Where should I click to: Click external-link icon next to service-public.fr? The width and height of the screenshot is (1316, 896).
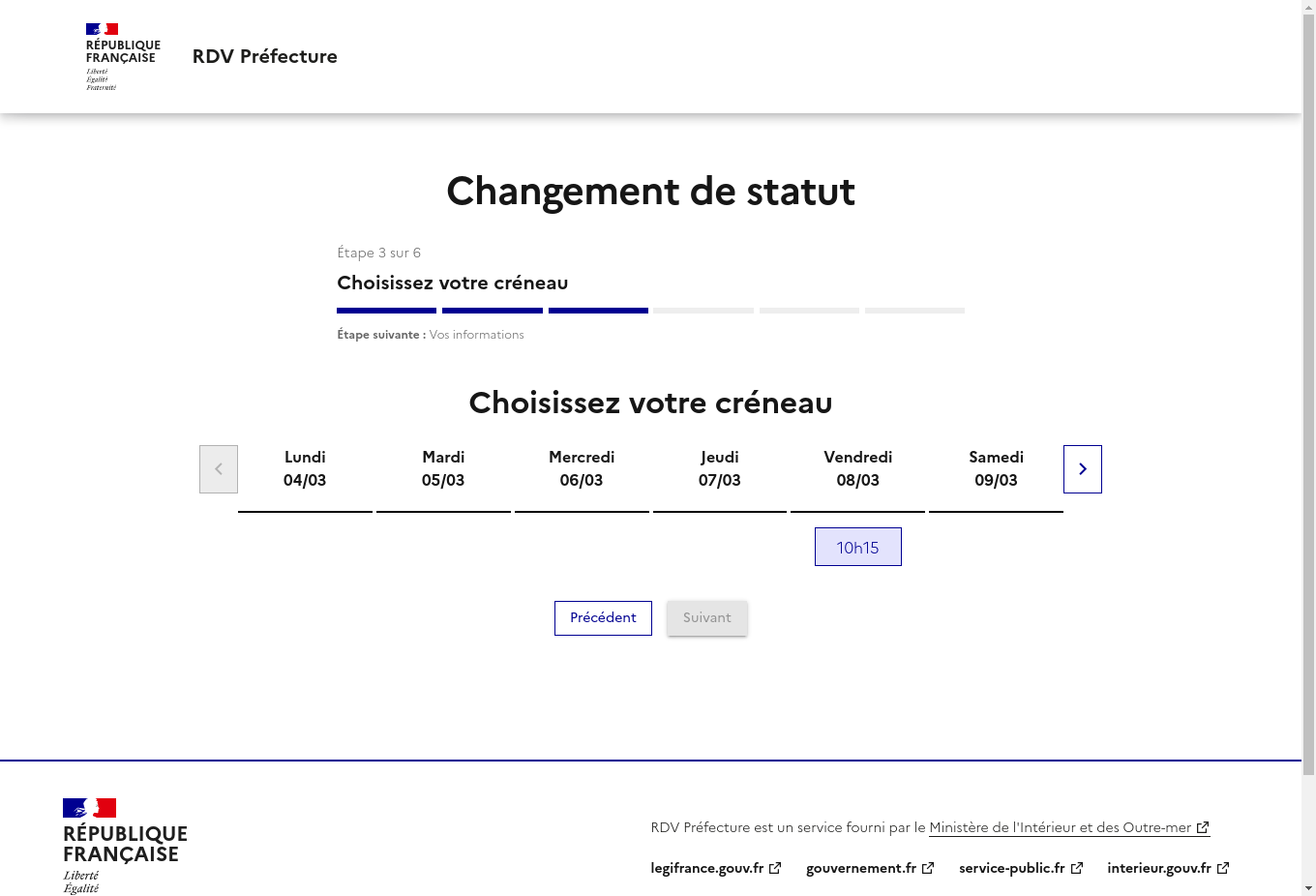tap(1077, 868)
